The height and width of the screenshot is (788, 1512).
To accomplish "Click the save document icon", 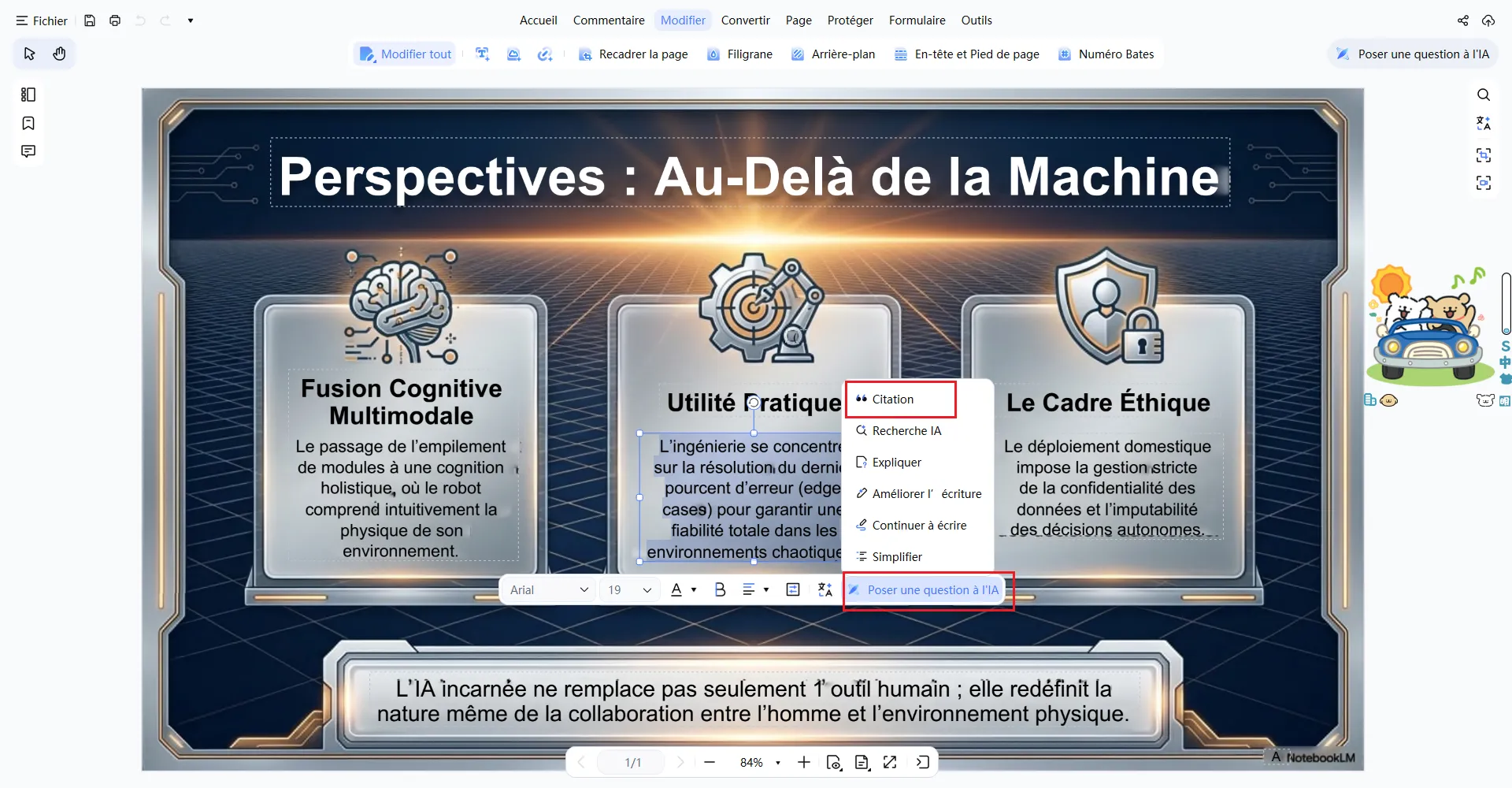I will point(90,20).
